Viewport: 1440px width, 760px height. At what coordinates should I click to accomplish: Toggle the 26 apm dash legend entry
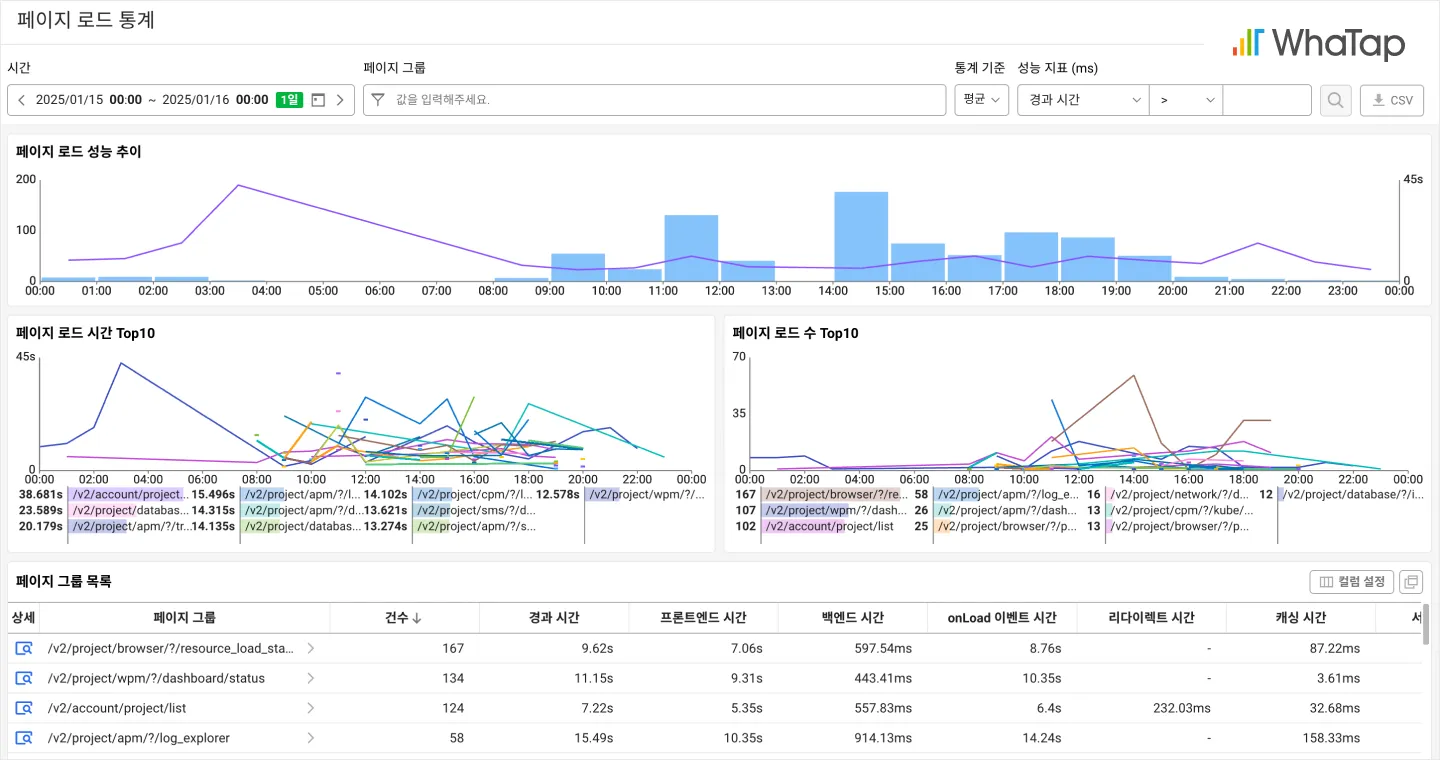(996, 510)
